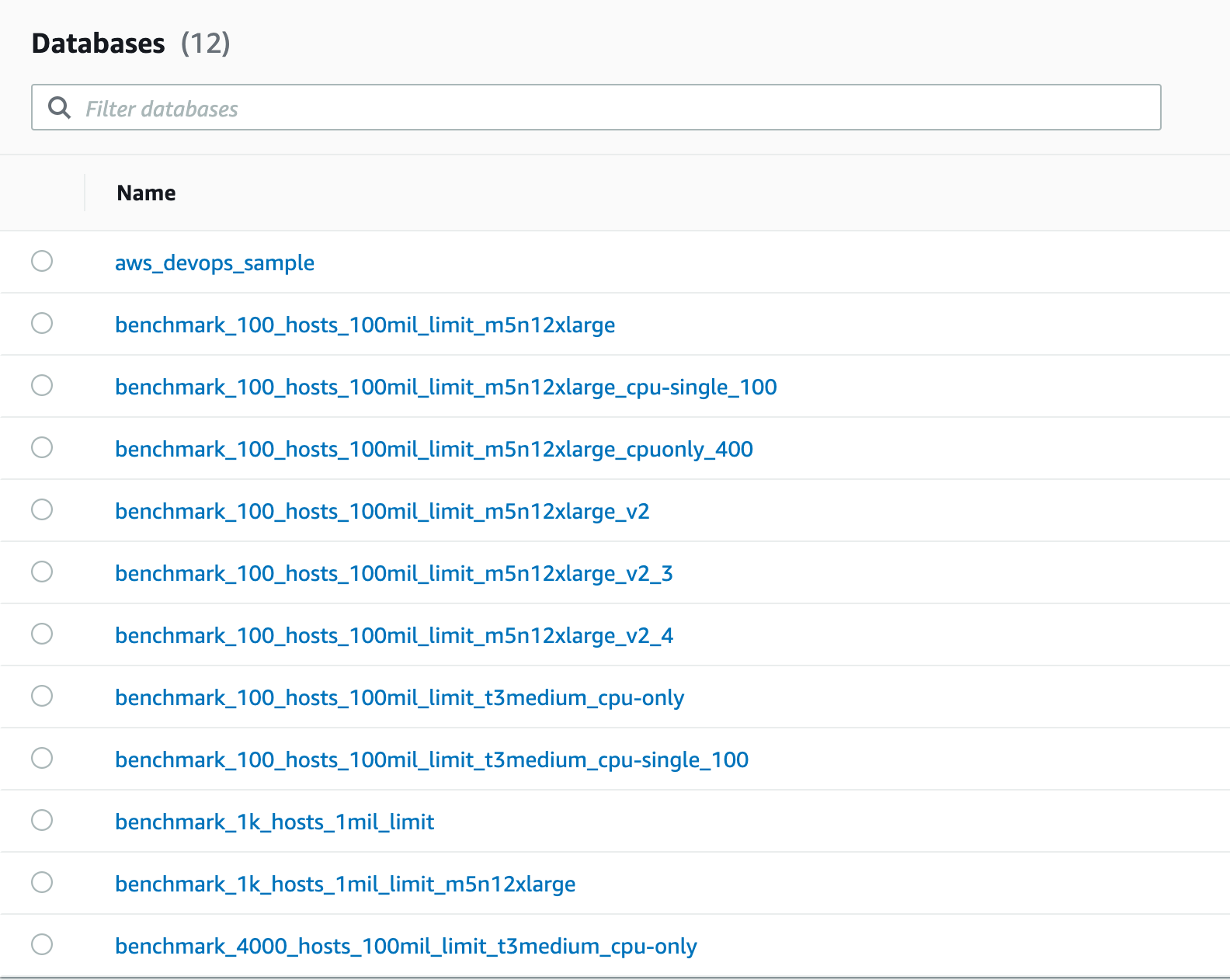The width and height of the screenshot is (1230, 980).
Task: Click the Name column header
Action: point(146,193)
